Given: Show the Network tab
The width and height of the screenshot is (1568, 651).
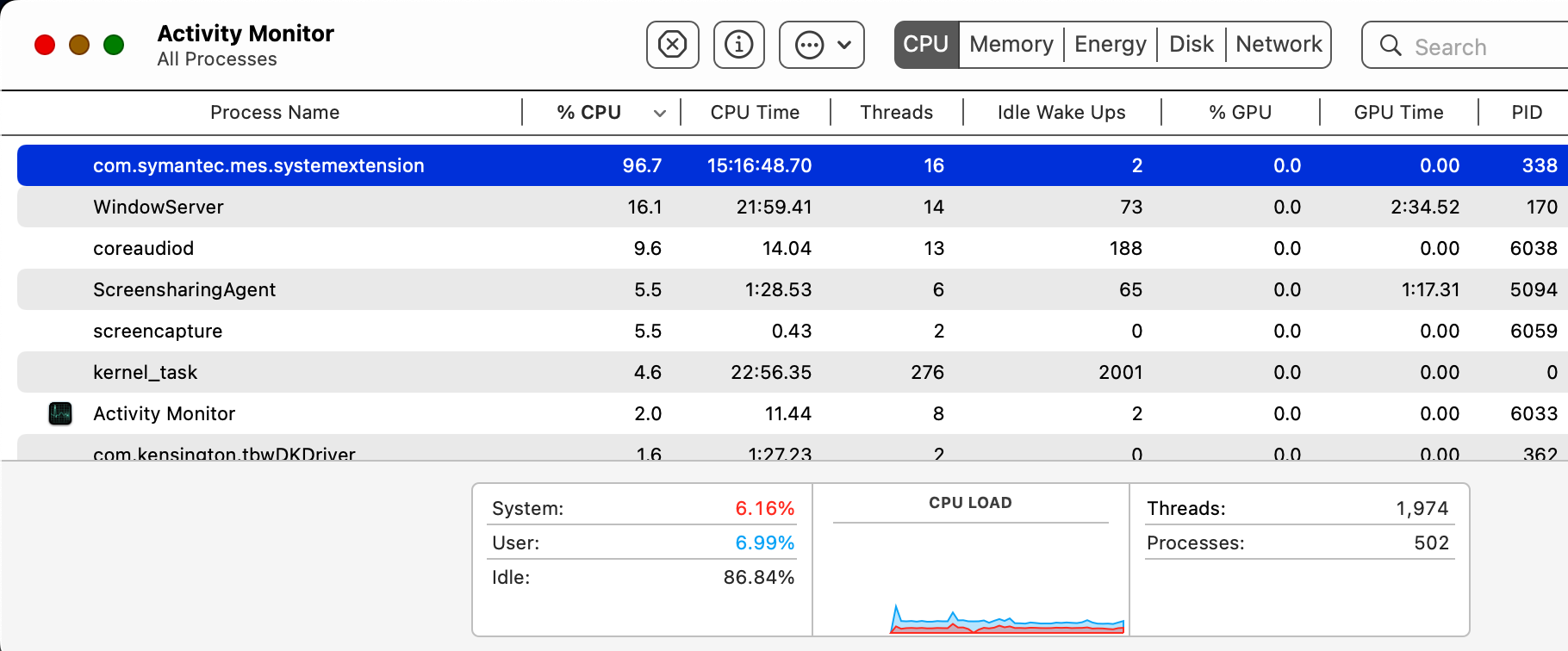Looking at the screenshot, I should [1279, 45].
